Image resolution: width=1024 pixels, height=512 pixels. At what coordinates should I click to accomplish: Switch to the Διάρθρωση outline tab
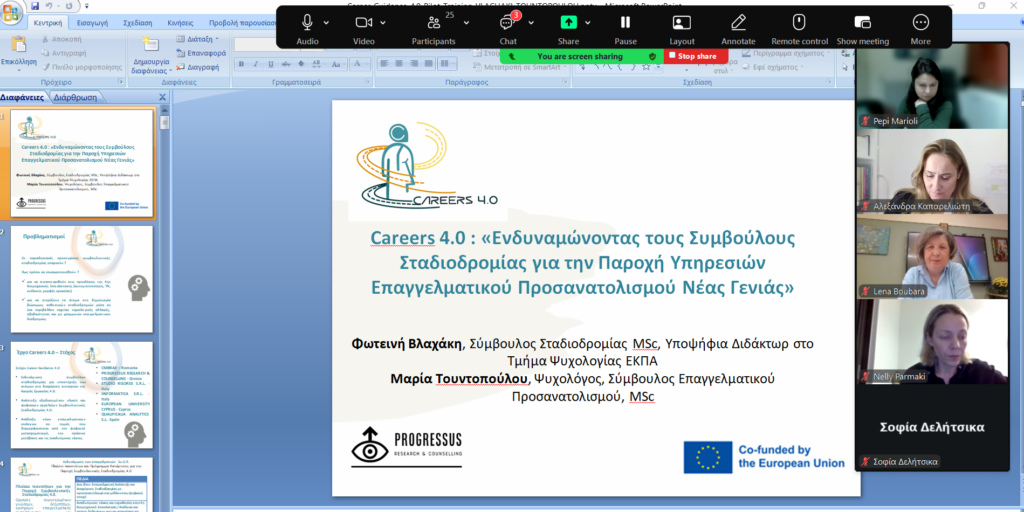(76, 97)
